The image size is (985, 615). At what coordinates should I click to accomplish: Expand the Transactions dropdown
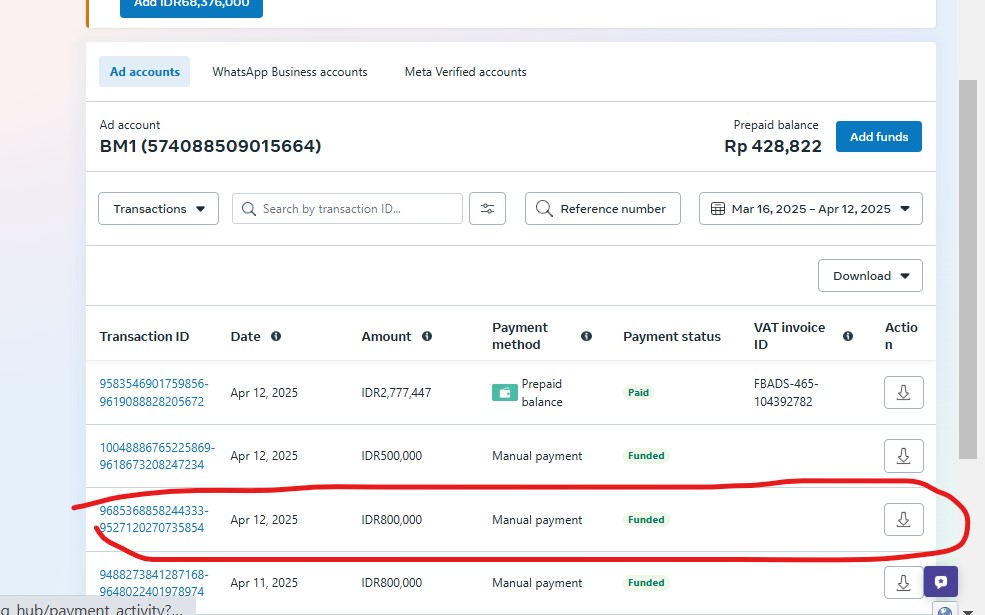tap(158, 209)
